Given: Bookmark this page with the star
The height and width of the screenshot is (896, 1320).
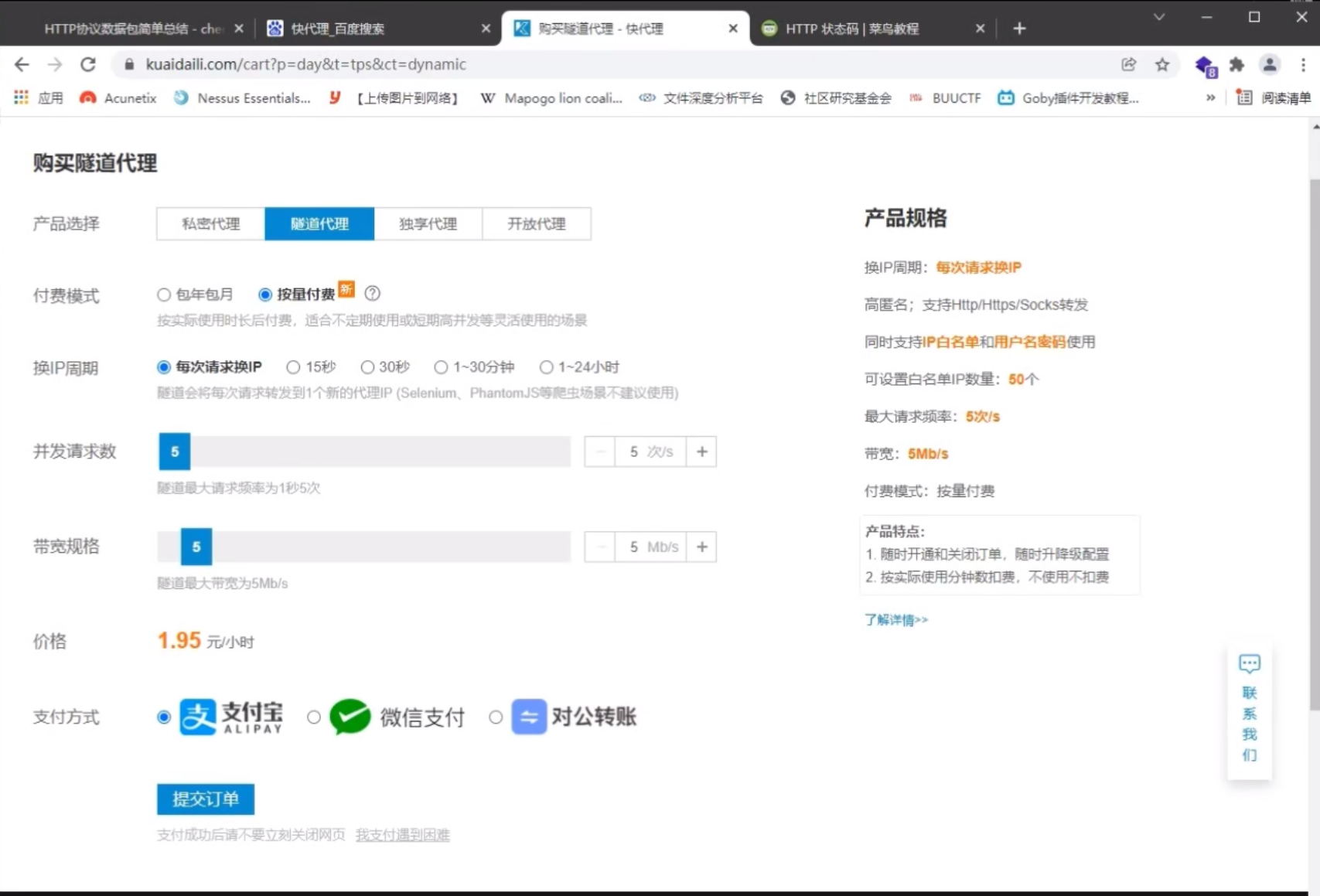Looking at the screenshot, I should (1162, 64).
